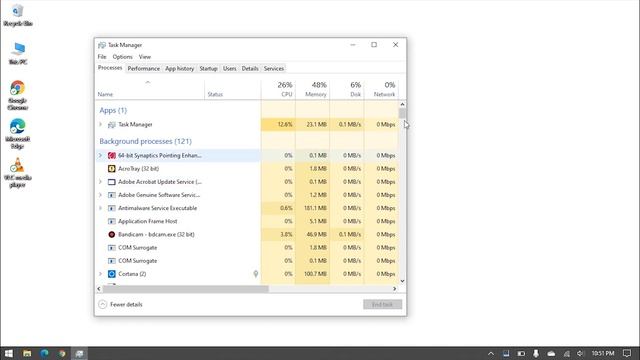640x360 pixels.
Task: Click the Task Manager taskbar button
Action: pos(80,353)
